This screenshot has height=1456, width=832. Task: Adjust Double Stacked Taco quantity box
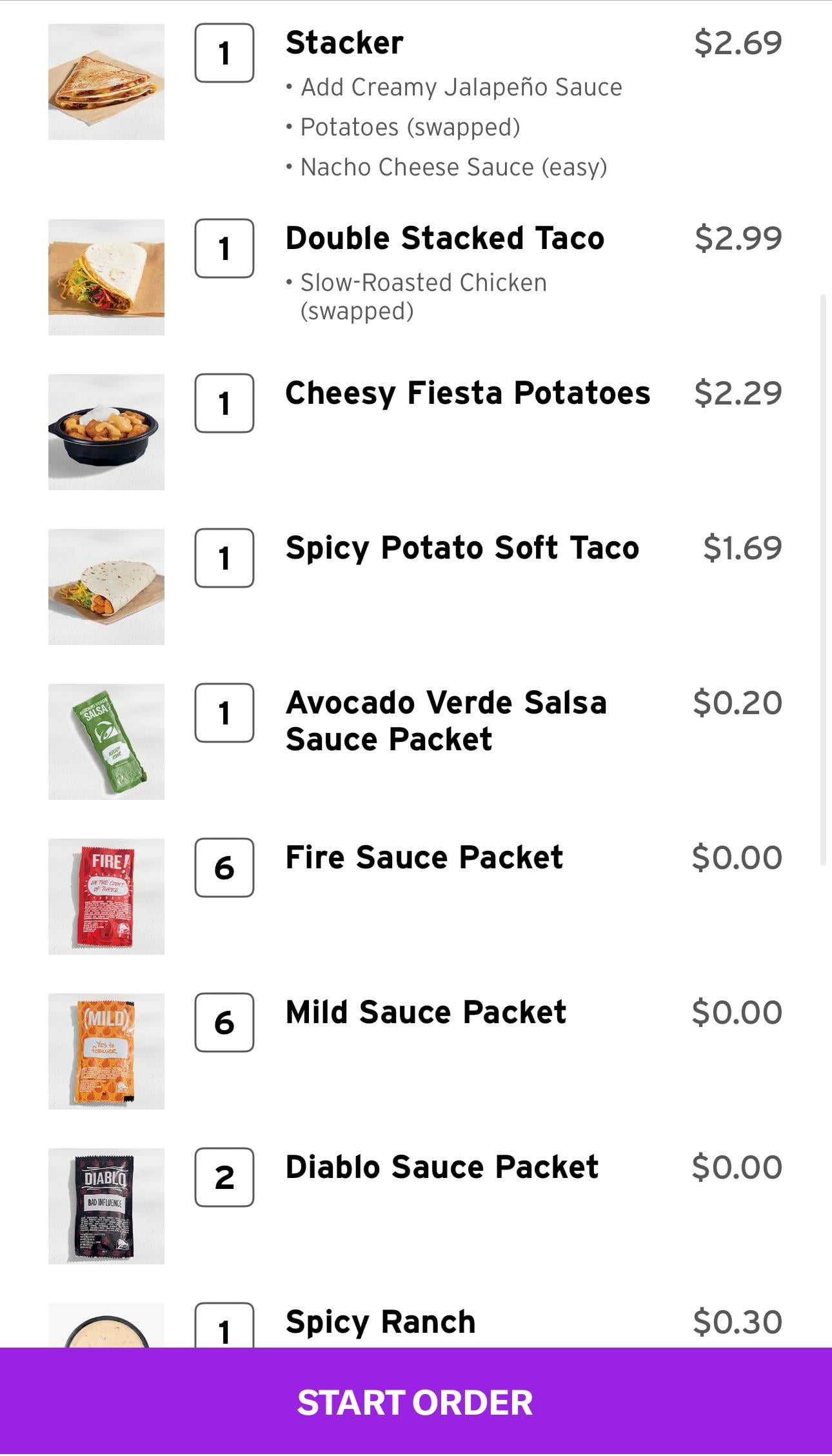[x=224, y=248]
